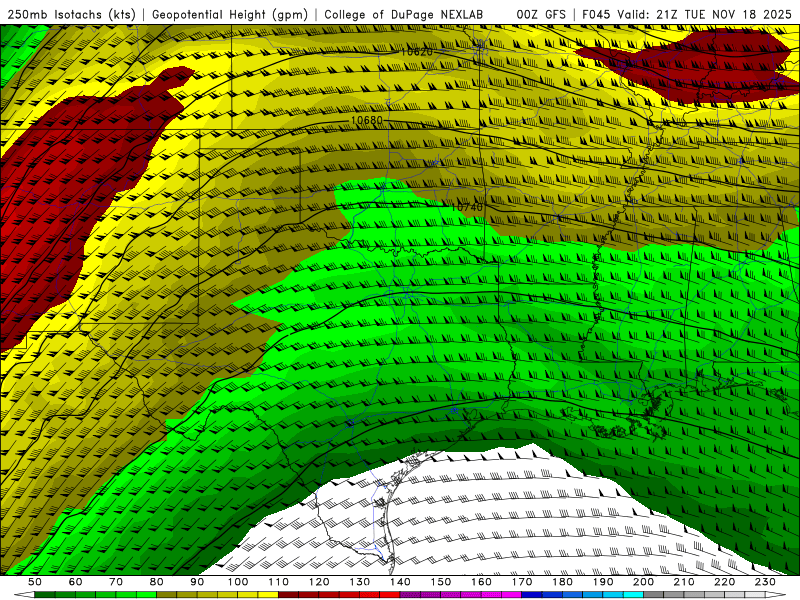Click the 220 value on the color scale
The width and height of the screenshot is (800, 600).
(724, 582)
